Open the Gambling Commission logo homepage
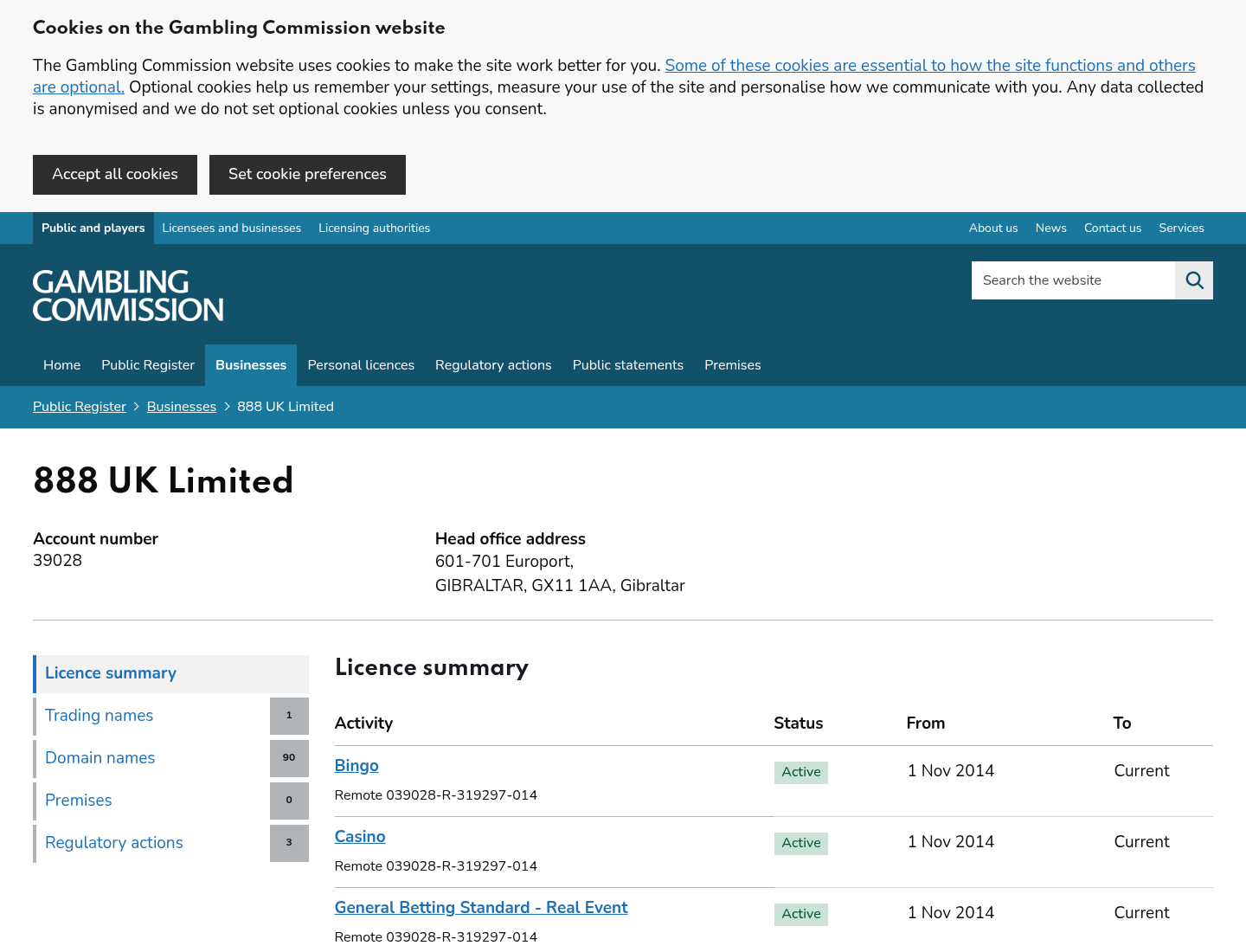Screen dimensions: 1246x952 pyautogui.click(x=128, y=295)
